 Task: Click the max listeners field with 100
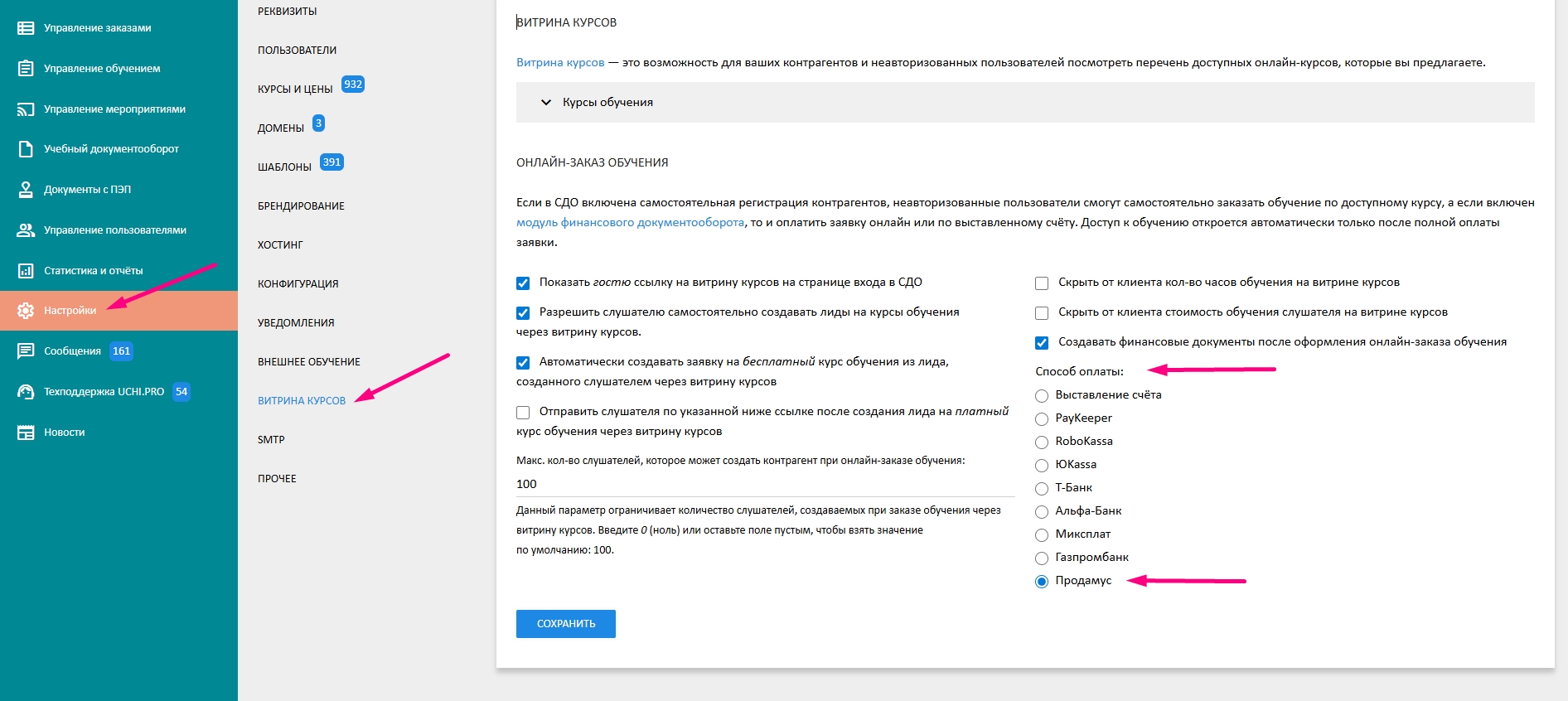(x=765, y=484)
